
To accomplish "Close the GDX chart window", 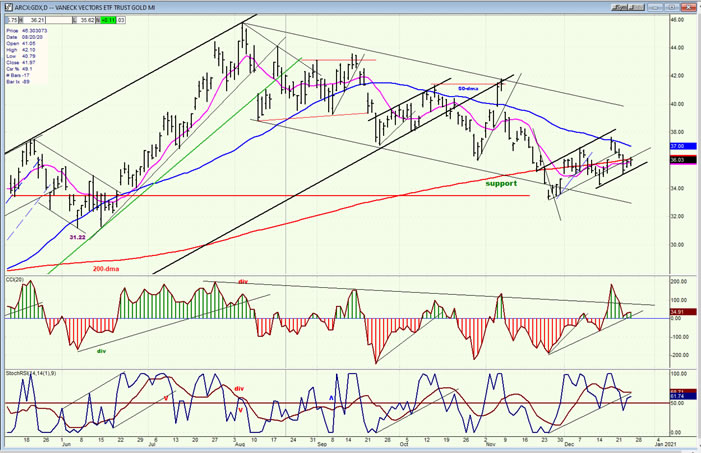I will click(688, 8).
